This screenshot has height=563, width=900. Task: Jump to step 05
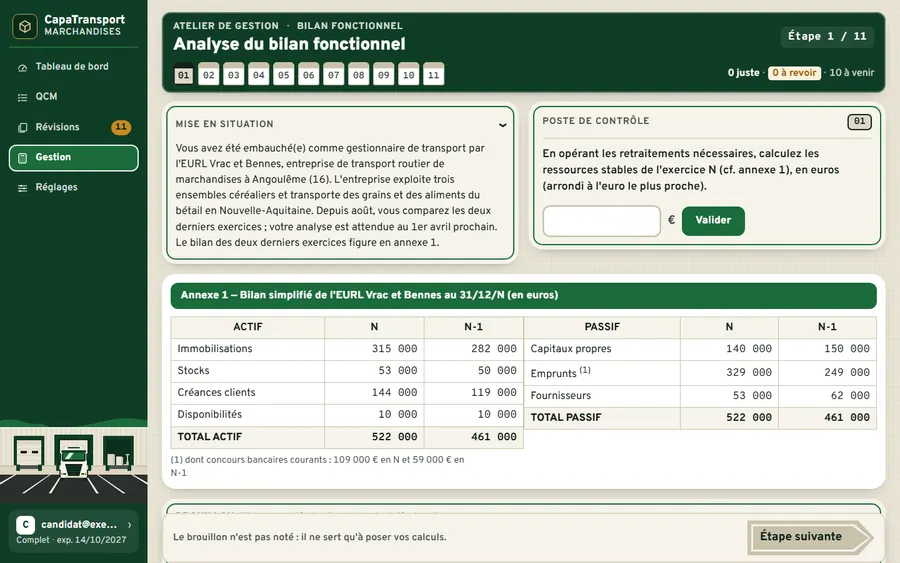tap(284, 75)
